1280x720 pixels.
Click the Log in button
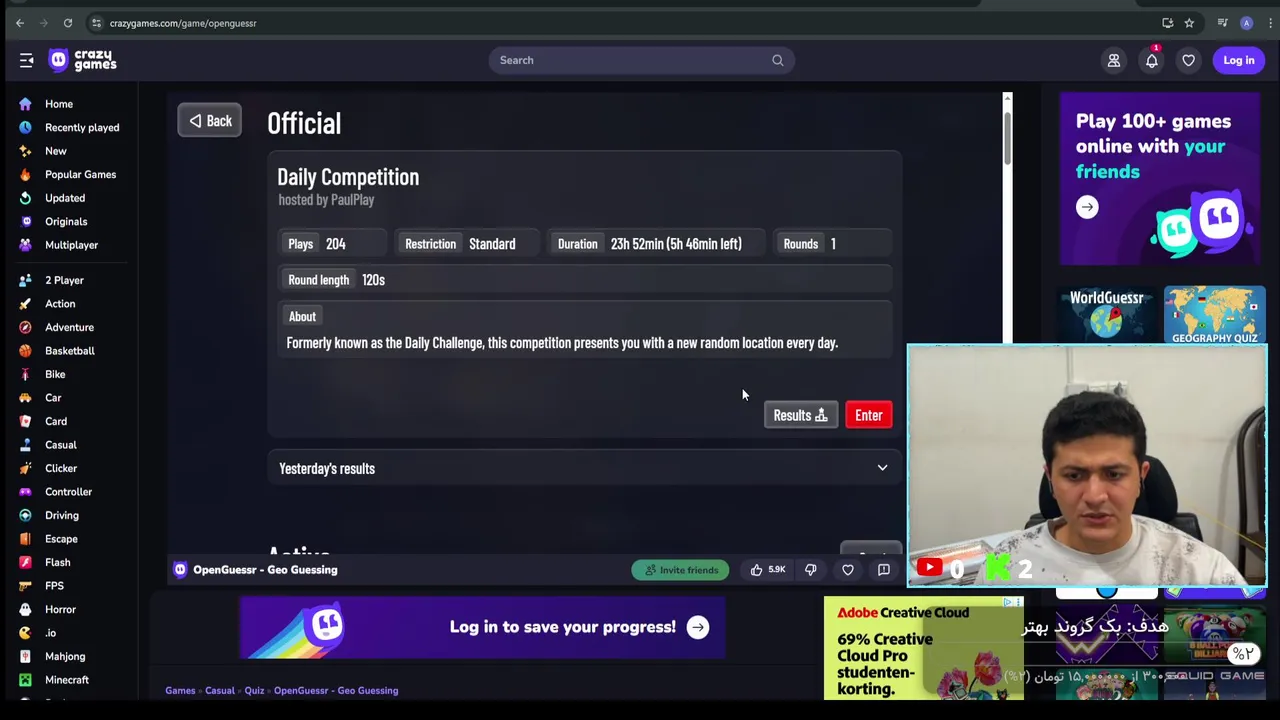(x=1238, y=60)
